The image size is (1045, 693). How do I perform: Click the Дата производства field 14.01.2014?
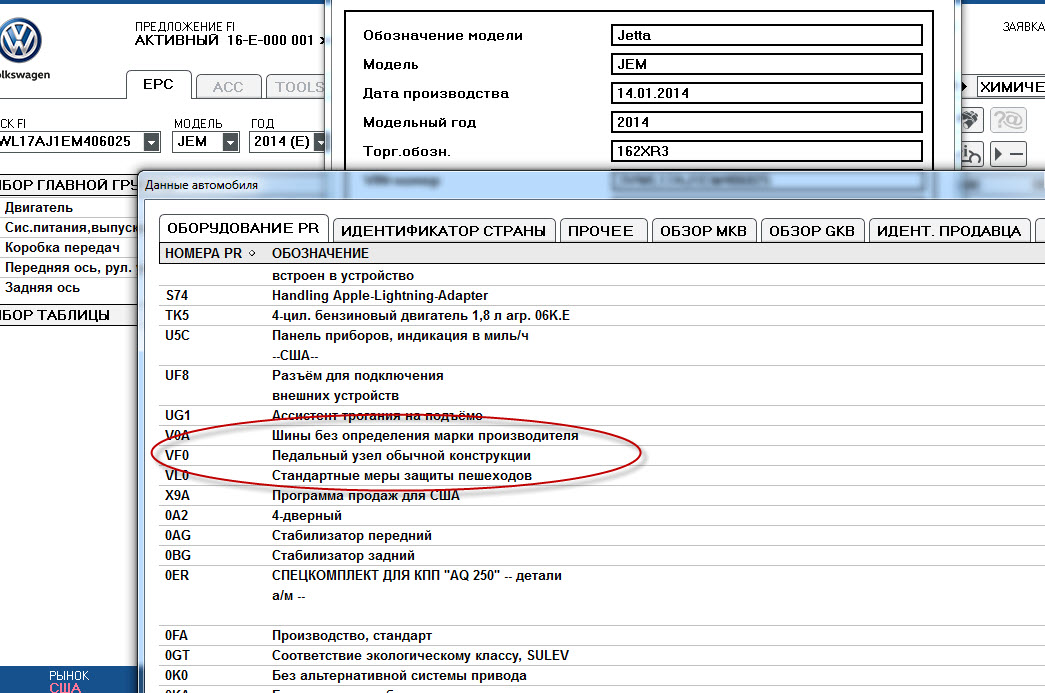(766, 93)
